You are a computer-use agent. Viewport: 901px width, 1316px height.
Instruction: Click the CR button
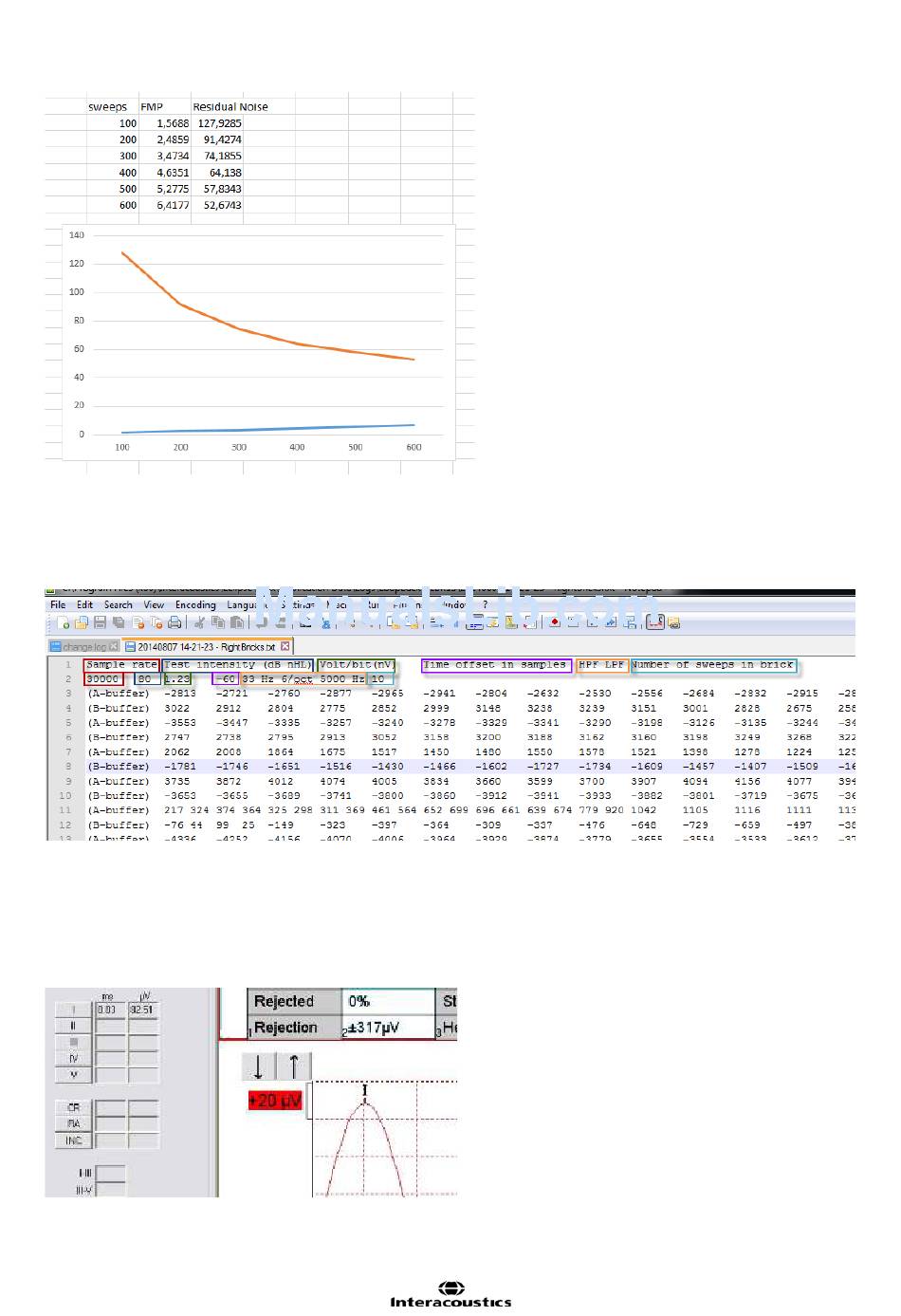[x=73, y=1107]
